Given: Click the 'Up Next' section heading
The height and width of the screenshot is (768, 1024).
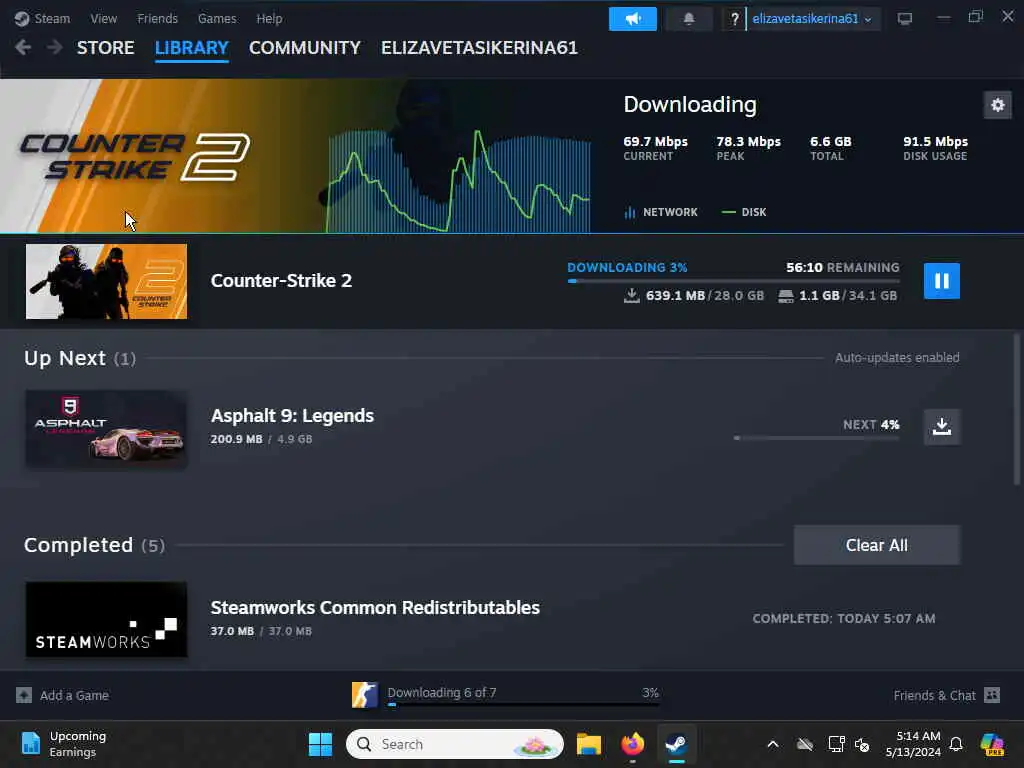Looking at the screenshot, I should tap(65, 359).
